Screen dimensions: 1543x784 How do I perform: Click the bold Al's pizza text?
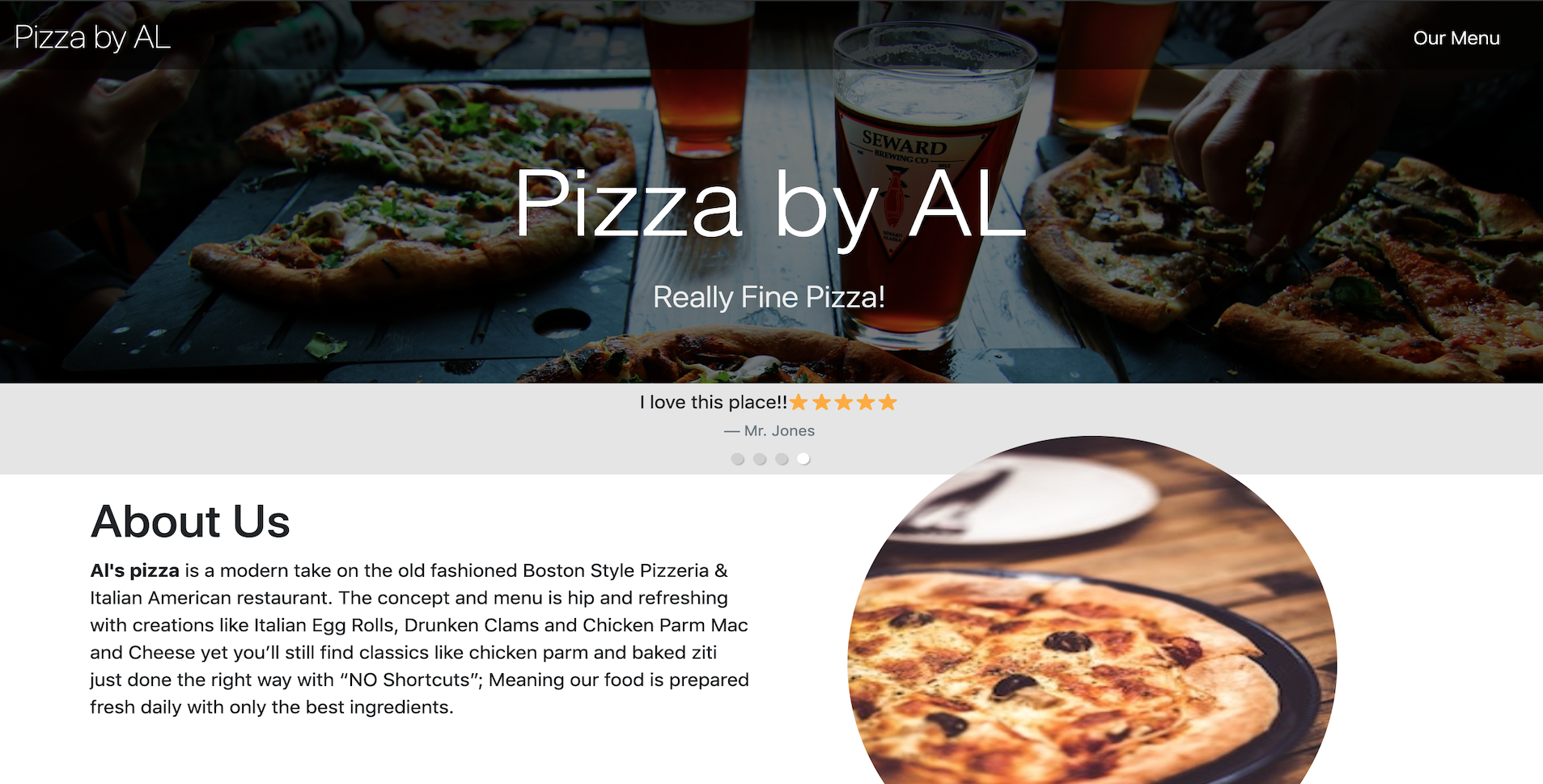(134, 570)
